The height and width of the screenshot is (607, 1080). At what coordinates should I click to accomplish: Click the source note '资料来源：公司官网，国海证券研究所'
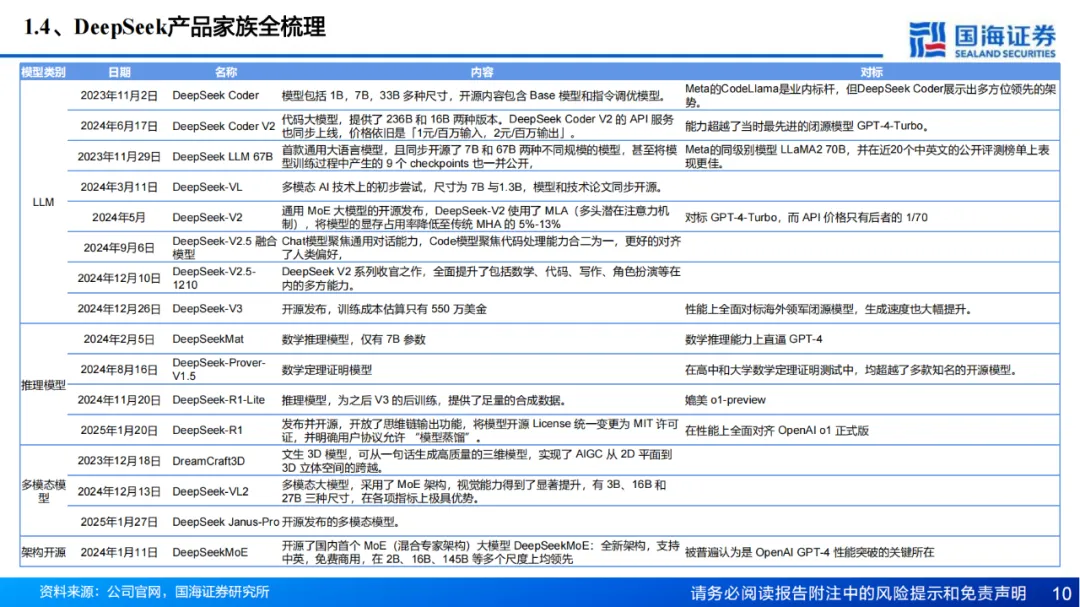[154, 592]
